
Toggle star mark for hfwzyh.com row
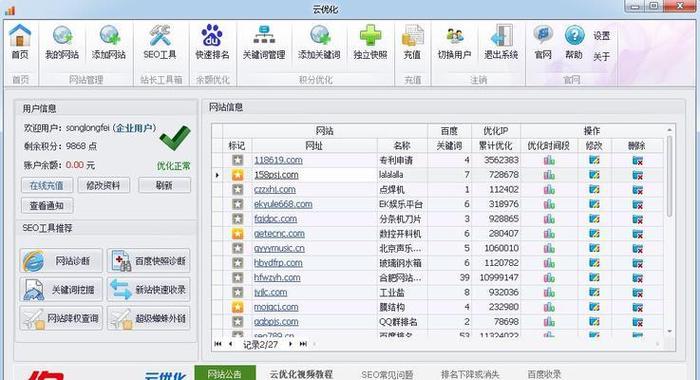(x=238, y=278)
